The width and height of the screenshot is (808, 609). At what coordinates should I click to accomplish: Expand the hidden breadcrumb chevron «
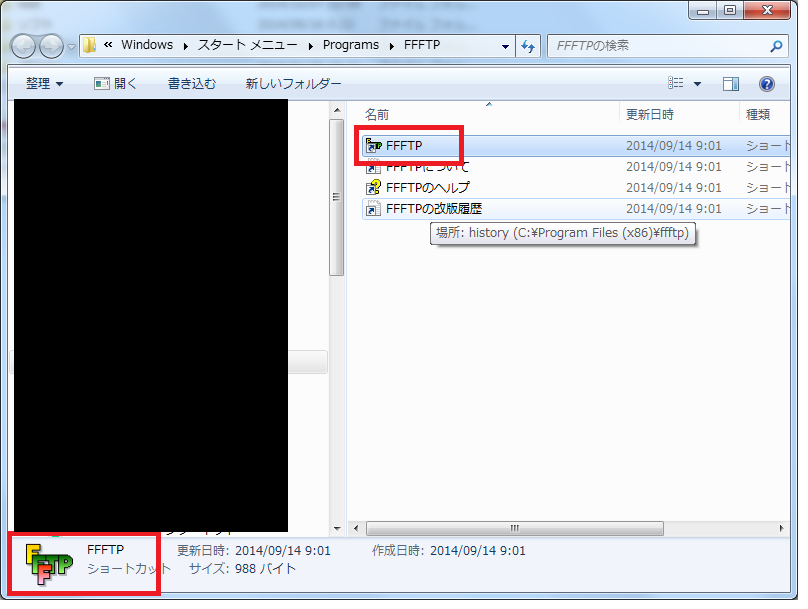coord(108,45)
